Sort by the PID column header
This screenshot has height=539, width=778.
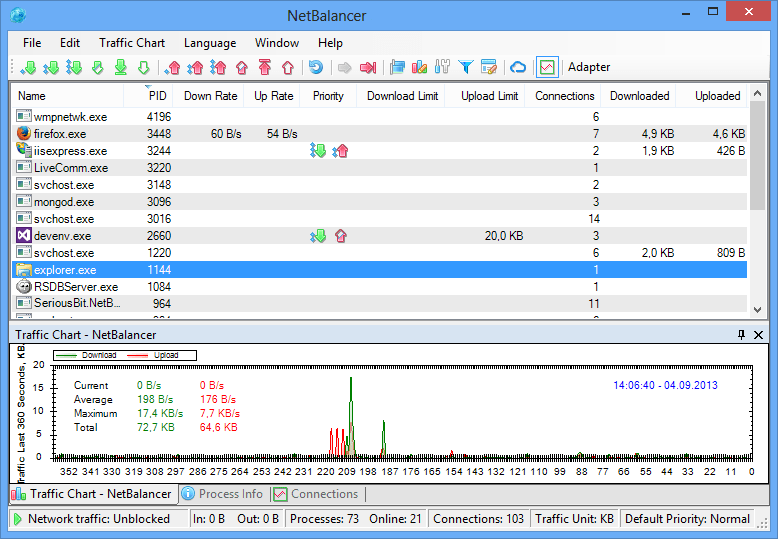148,96
